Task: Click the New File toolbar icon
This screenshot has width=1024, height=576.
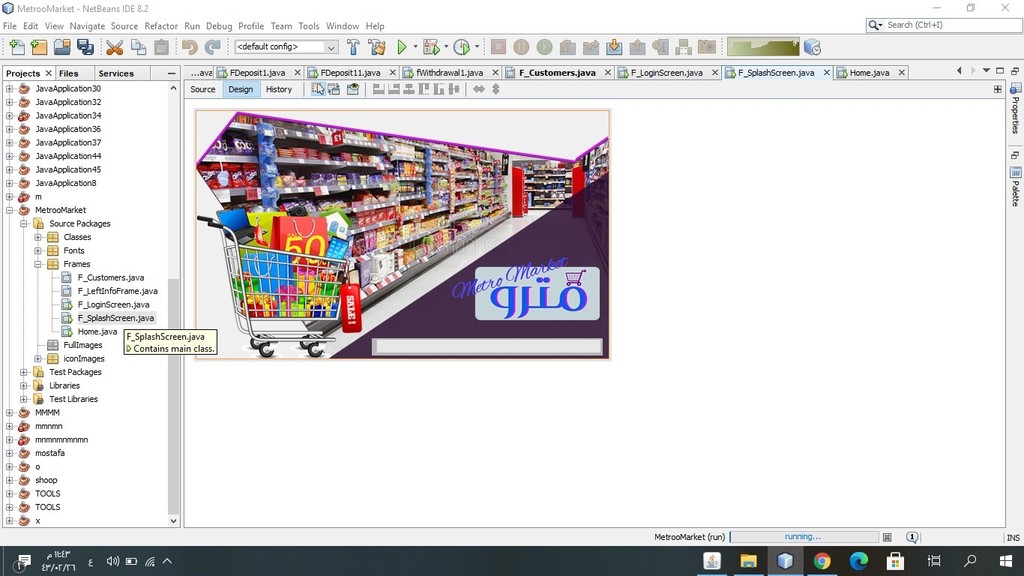Action: point(16,47)
